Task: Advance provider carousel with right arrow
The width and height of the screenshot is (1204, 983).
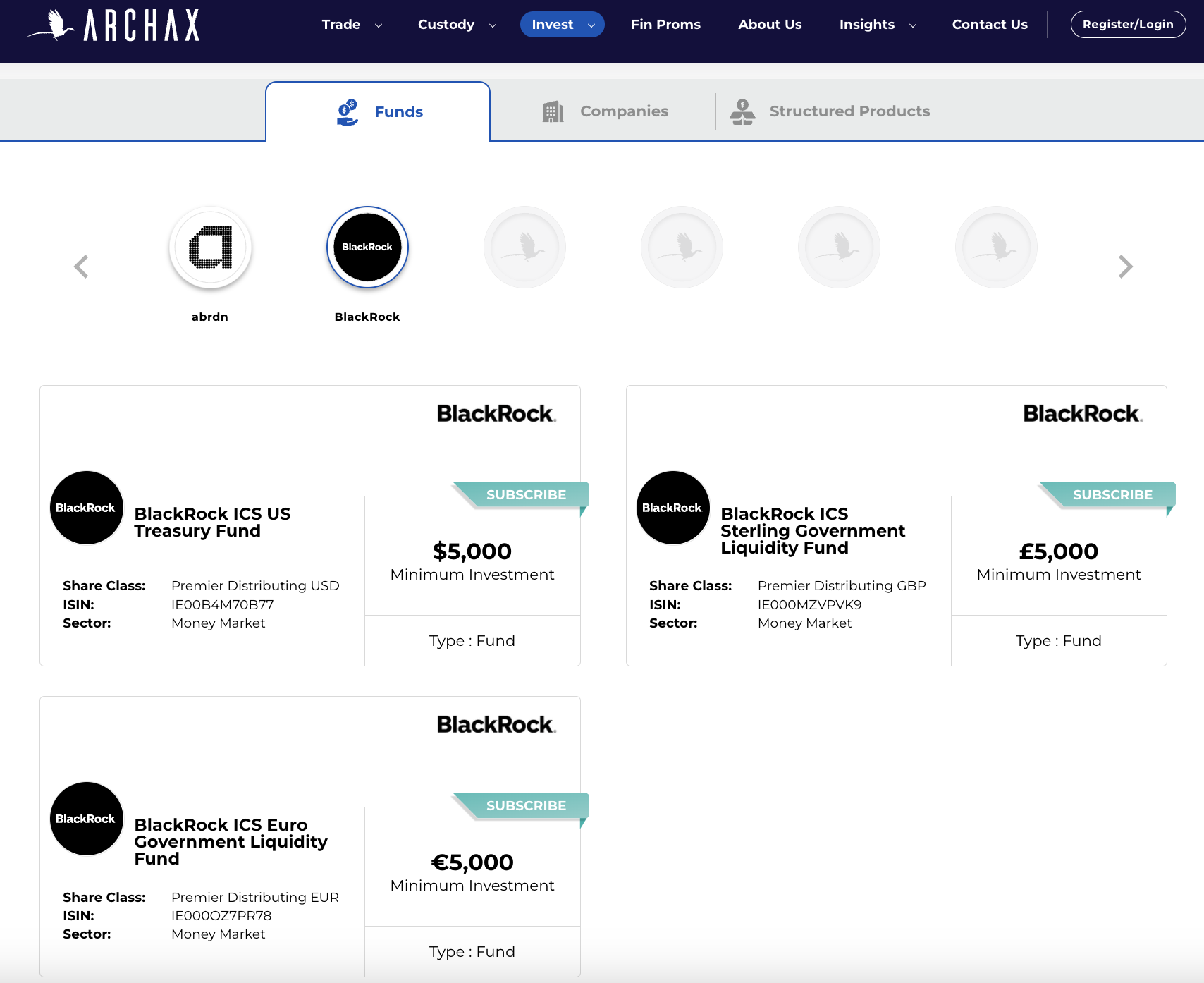Action: [1125, 267]
